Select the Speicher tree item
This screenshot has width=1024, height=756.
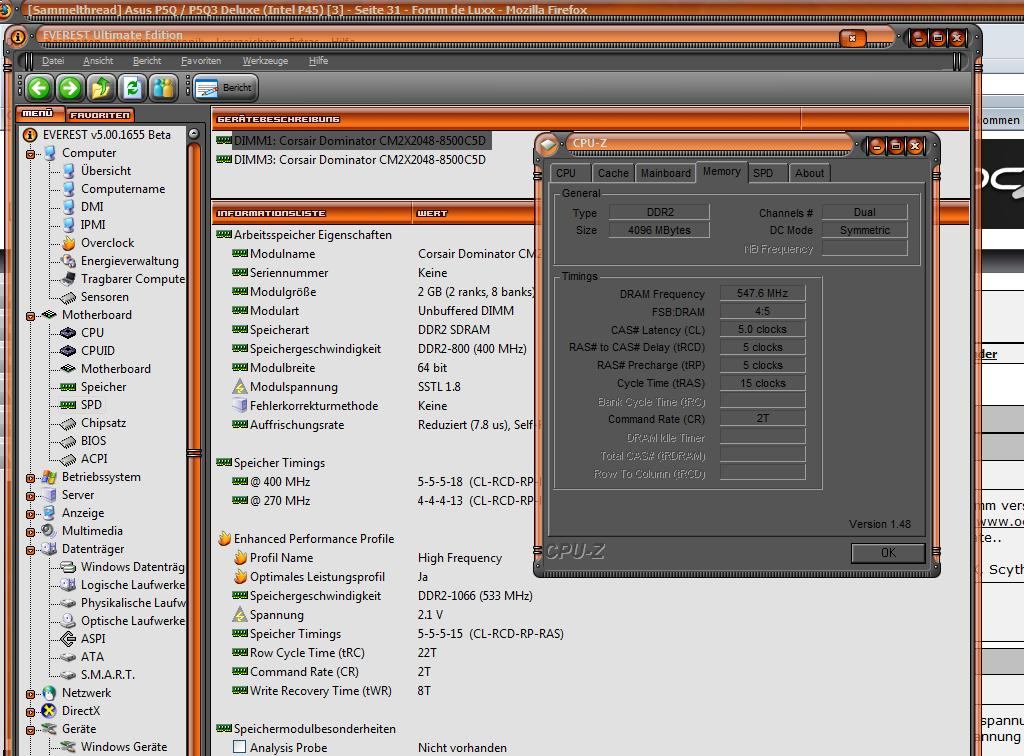click(x=103, y=386)
